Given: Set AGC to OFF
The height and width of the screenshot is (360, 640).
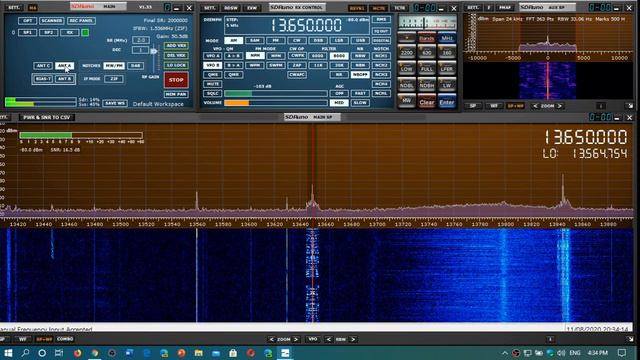Looking at the screenshot, I should coord(339,93).
